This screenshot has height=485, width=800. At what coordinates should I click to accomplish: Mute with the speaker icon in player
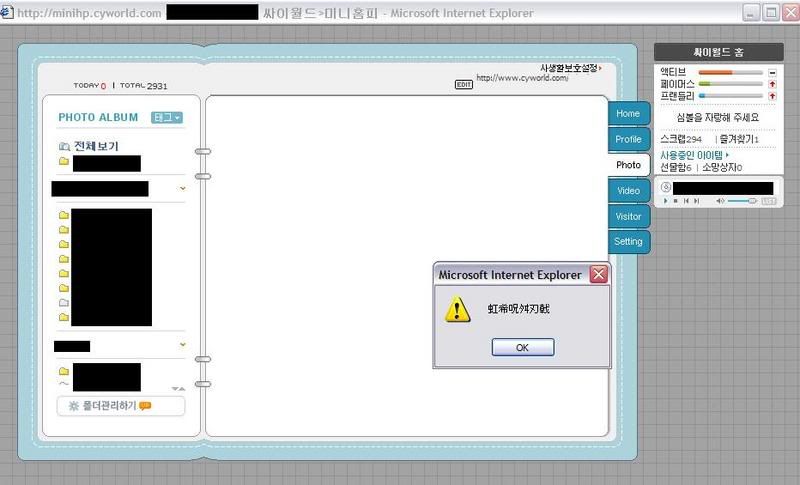coord(720,201)
